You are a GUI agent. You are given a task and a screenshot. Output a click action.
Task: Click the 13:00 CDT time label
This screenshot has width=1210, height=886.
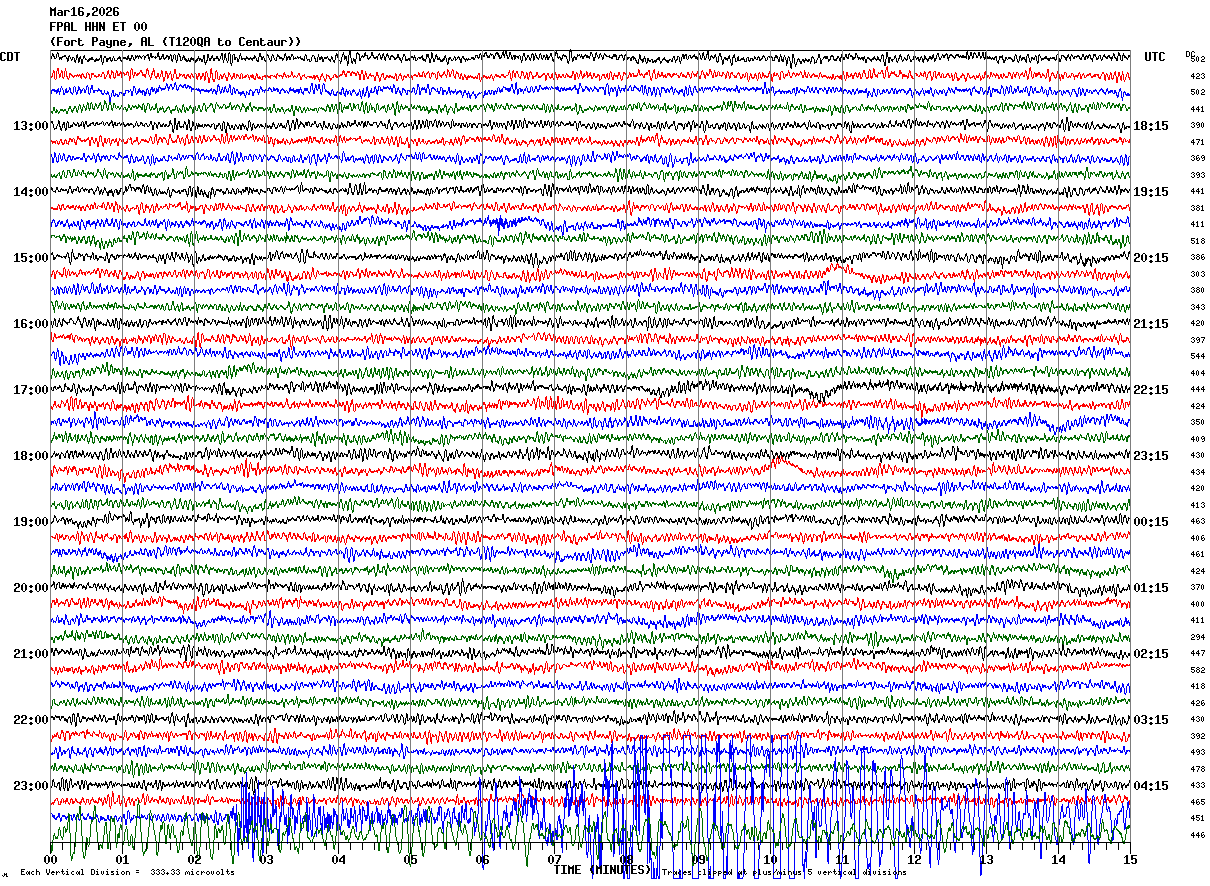click(x=30, y=126)
